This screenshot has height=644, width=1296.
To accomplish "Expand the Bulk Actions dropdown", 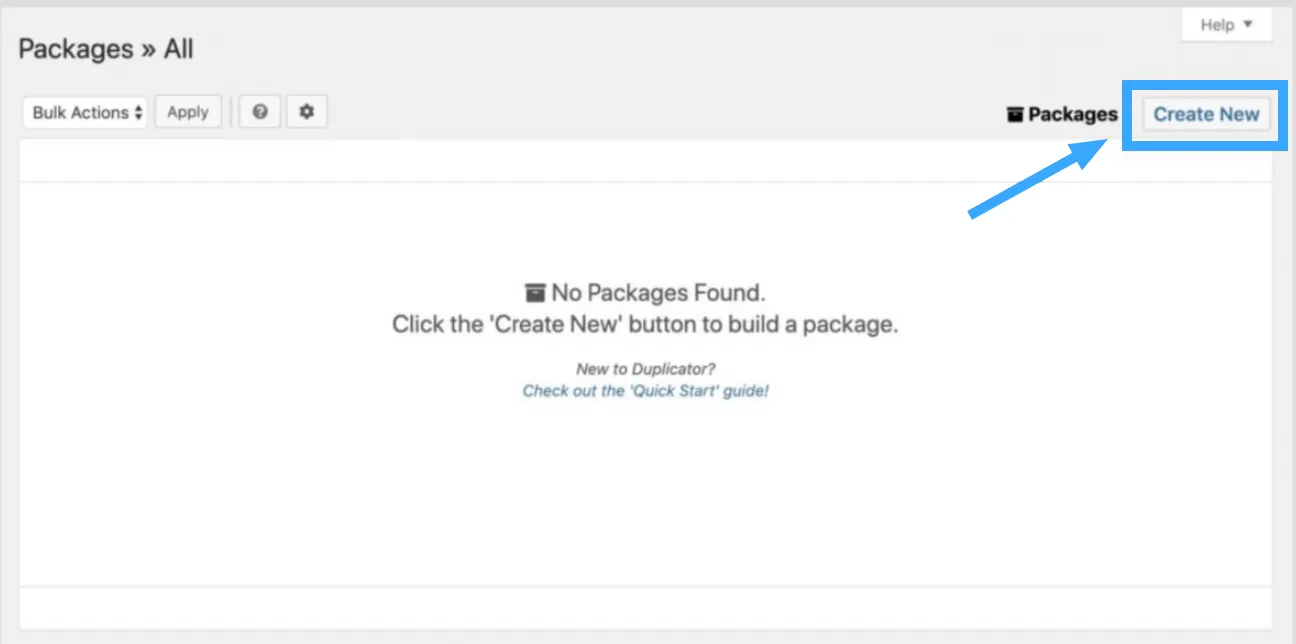I will 85,112.
